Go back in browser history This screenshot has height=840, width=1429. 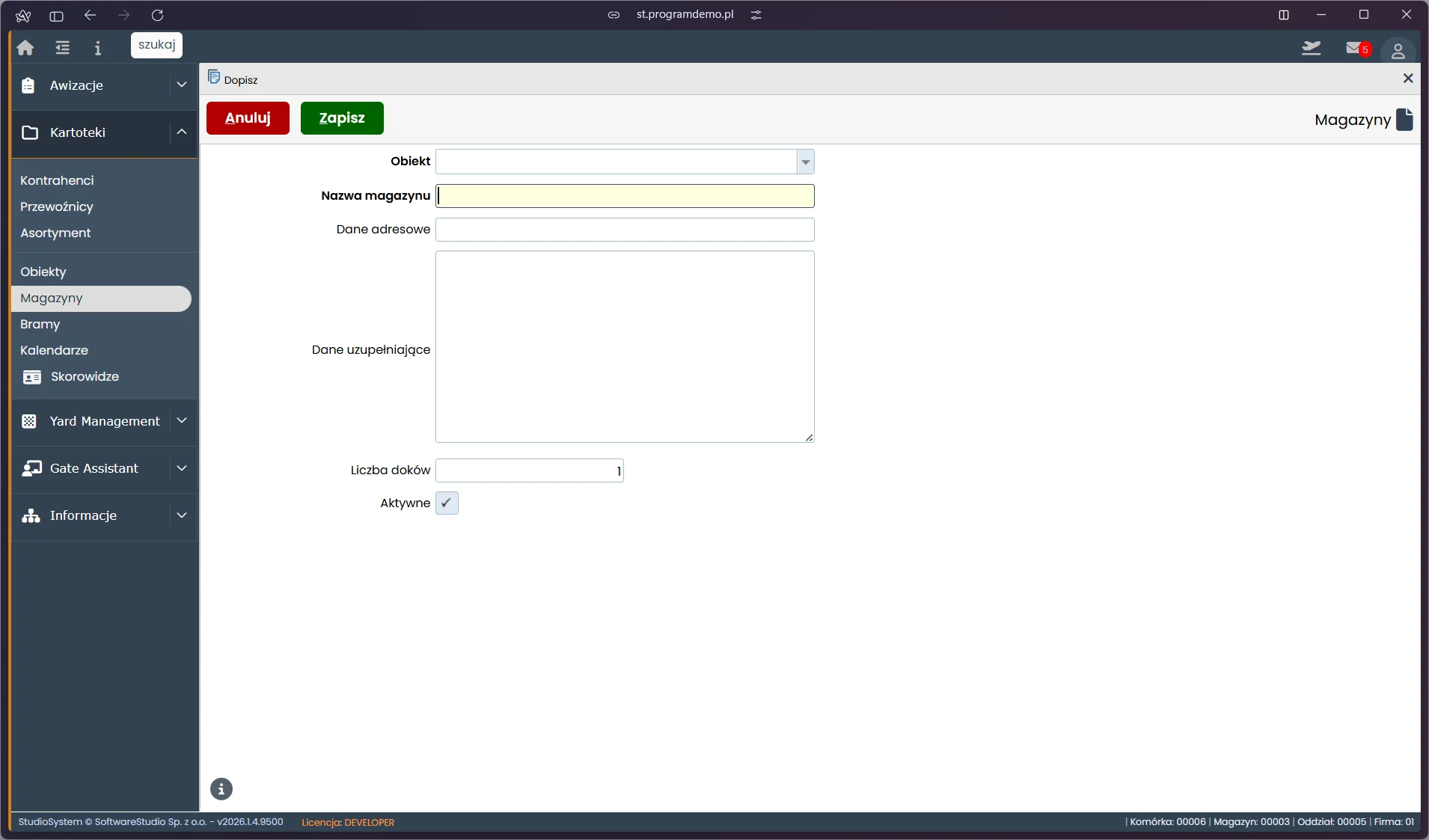click(90, 15)
